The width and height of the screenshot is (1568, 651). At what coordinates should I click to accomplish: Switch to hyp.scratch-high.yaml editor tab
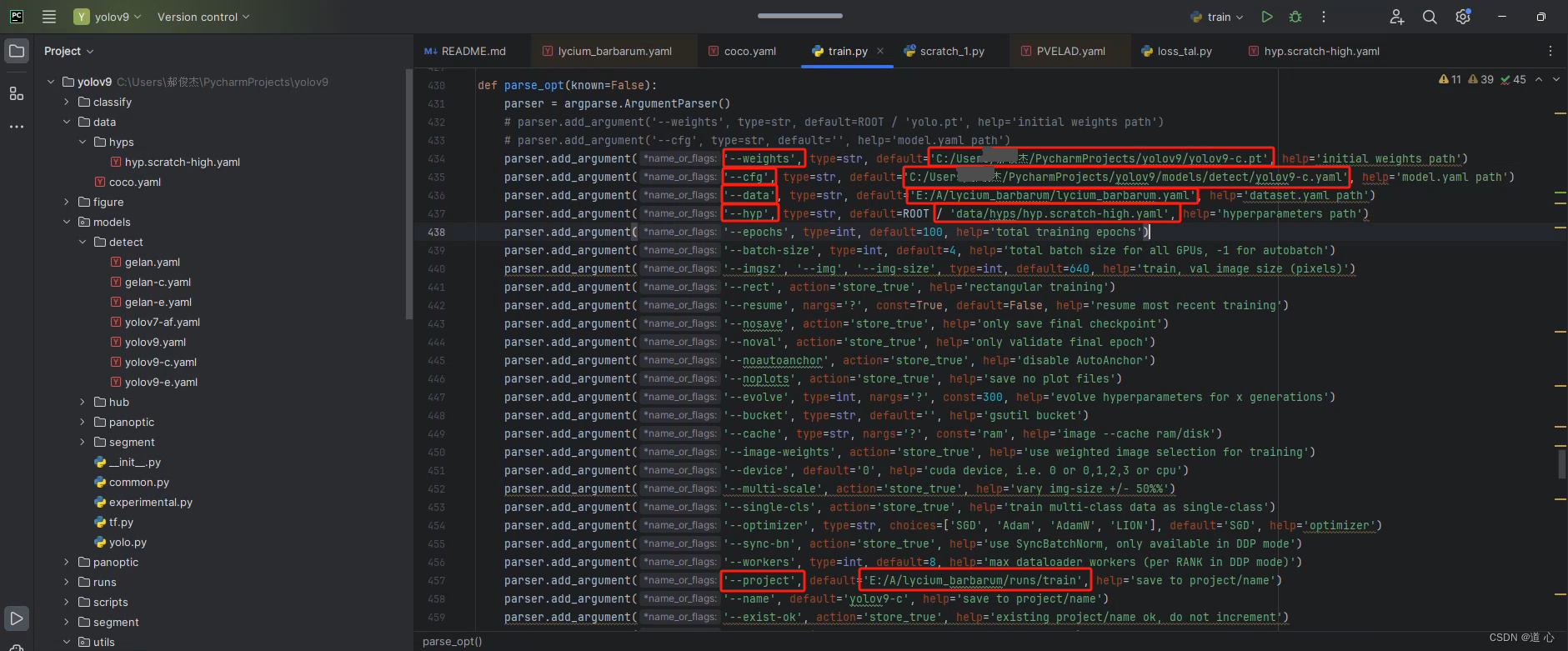tap(1314, 51)
